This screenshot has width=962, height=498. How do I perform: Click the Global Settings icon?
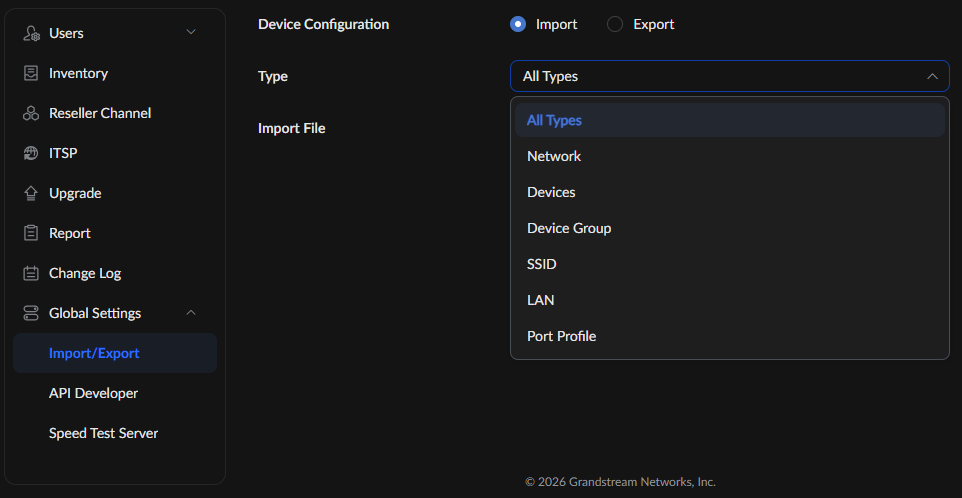(x=31, y=313)
